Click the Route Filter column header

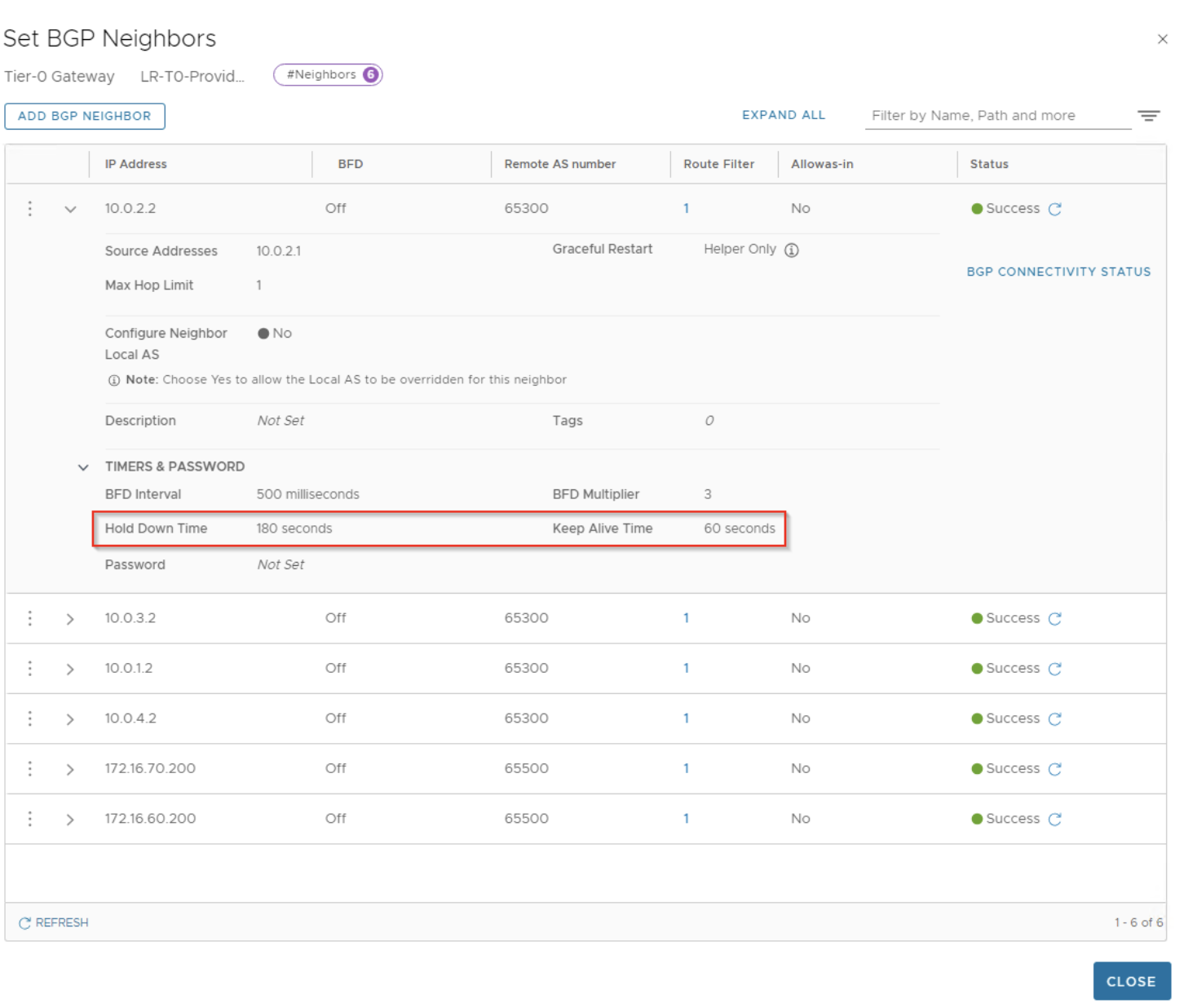(x=718, y=164)
